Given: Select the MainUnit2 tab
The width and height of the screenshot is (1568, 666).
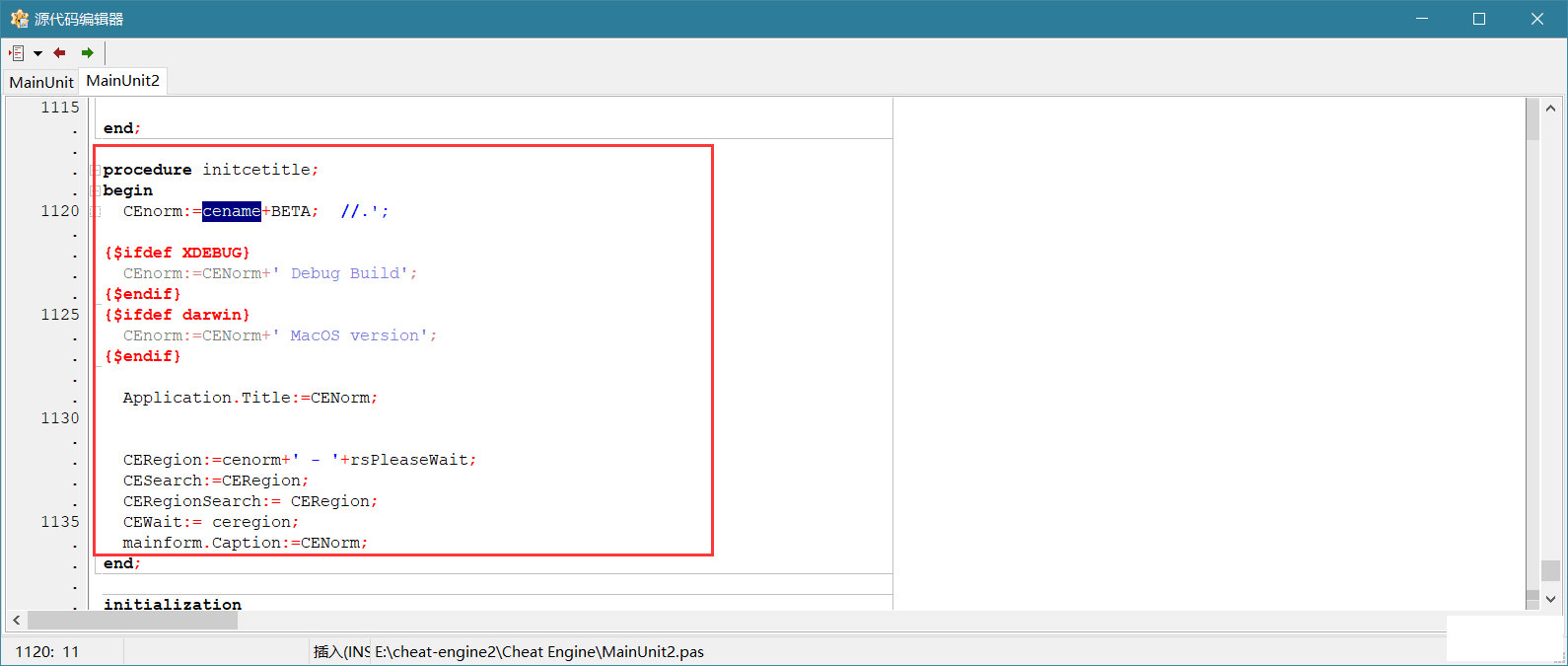Looking at the screenshot, I should point(122,81).
